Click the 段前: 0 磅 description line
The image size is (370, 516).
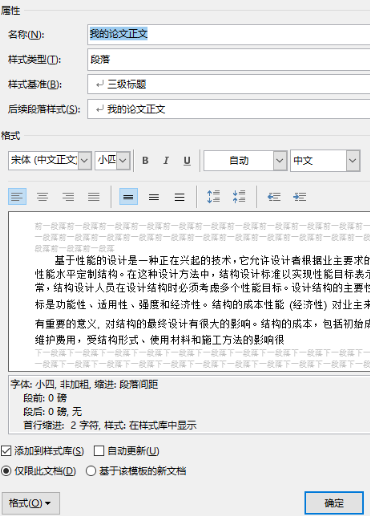[x=45, y=398]
